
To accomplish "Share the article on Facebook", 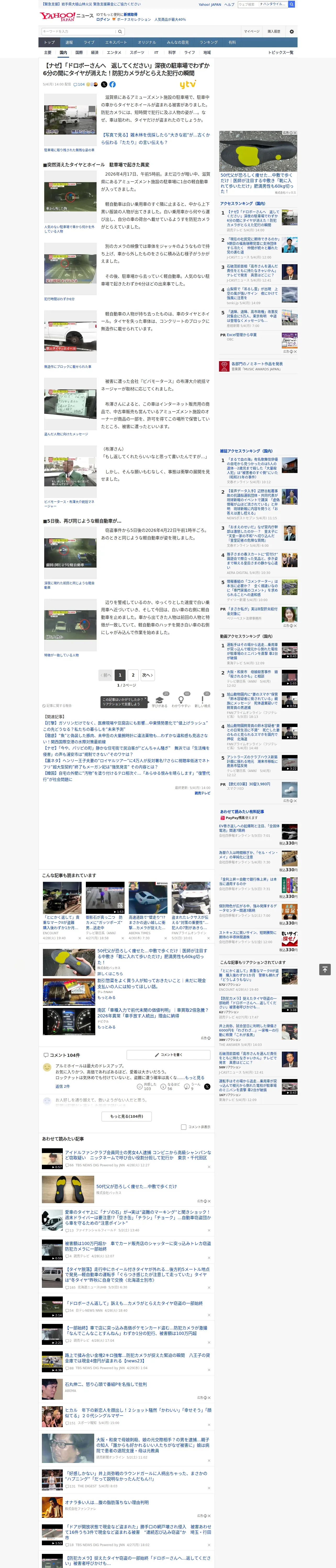I will tap(112, 85).
